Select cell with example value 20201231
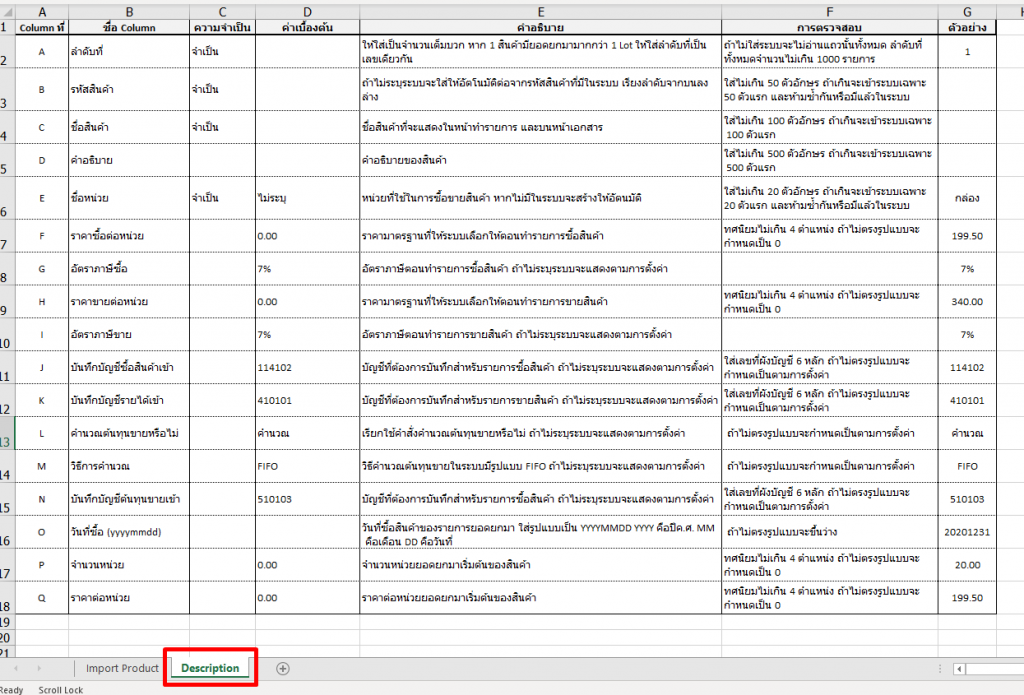Screen dimensions: 1024x695 966,532
